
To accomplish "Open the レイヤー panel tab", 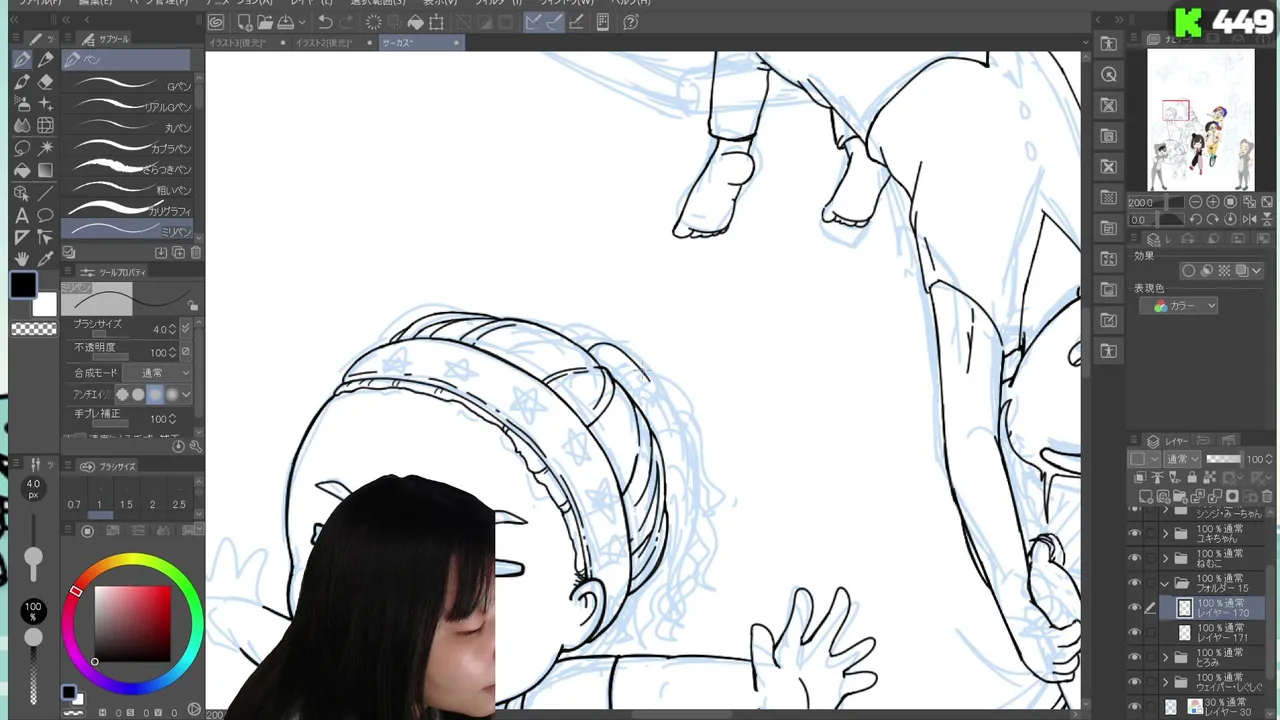I will [1168, 441].
